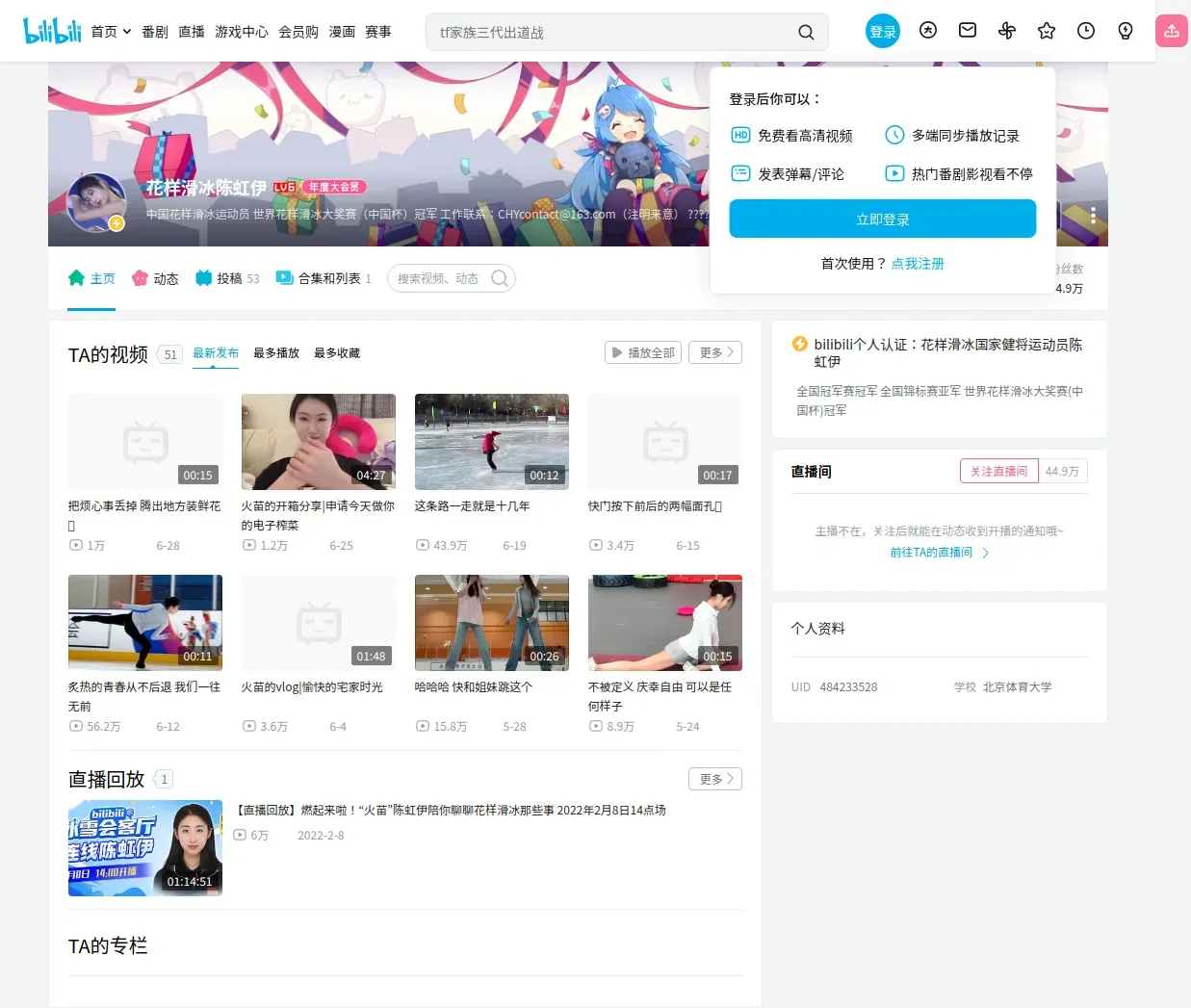Open the three-dot more menu on banner
The height and width of the screenshot is (1008, 1191).
click(x=1093, y=214)
